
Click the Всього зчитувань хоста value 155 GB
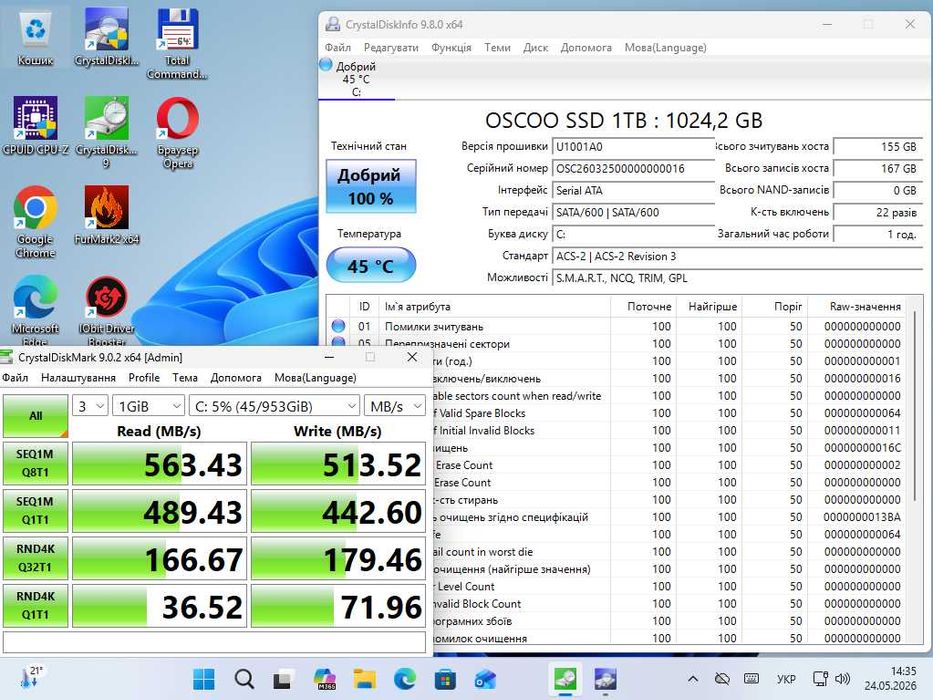(878, 146)
